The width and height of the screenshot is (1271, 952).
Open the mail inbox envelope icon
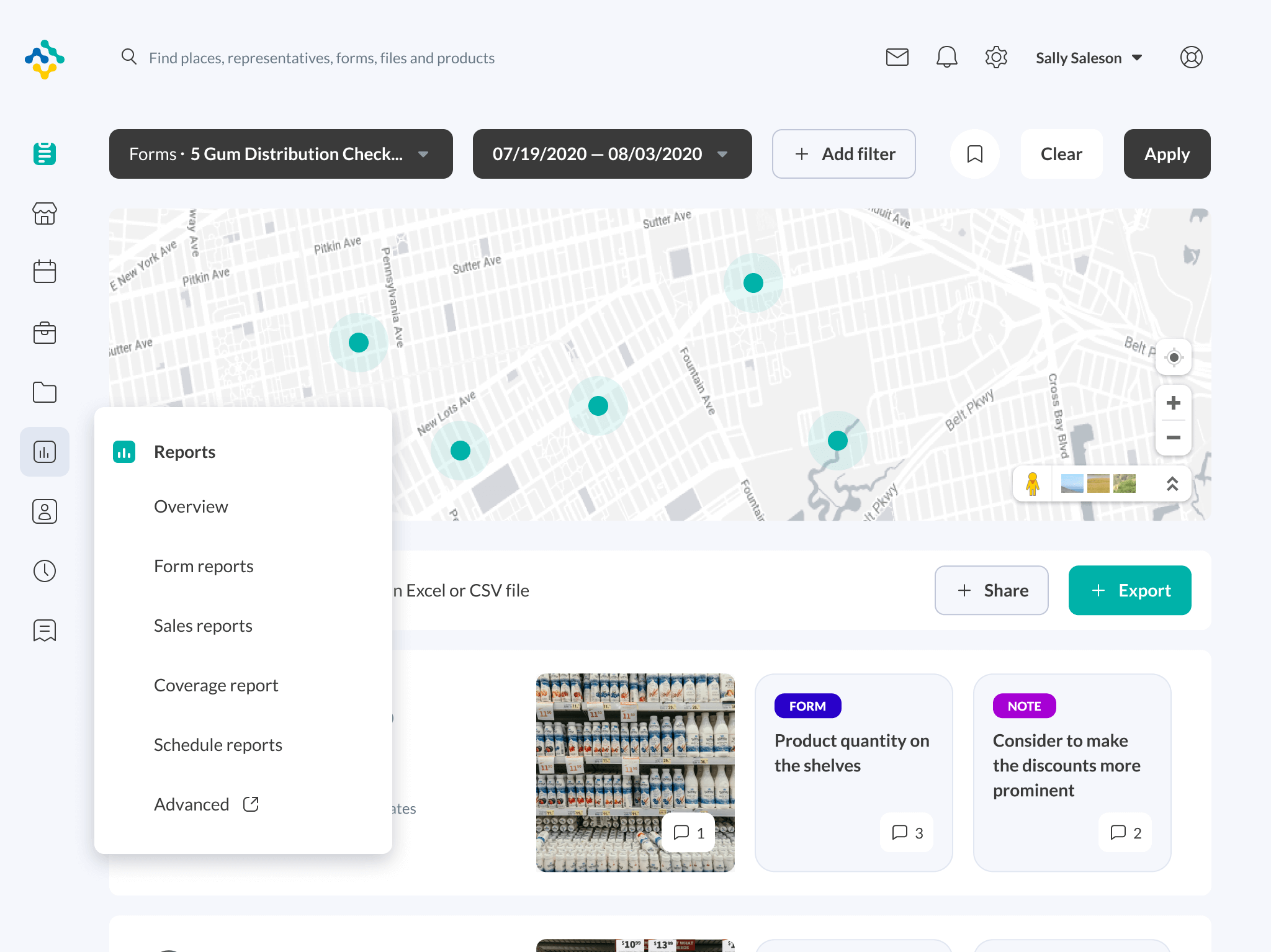897,58
